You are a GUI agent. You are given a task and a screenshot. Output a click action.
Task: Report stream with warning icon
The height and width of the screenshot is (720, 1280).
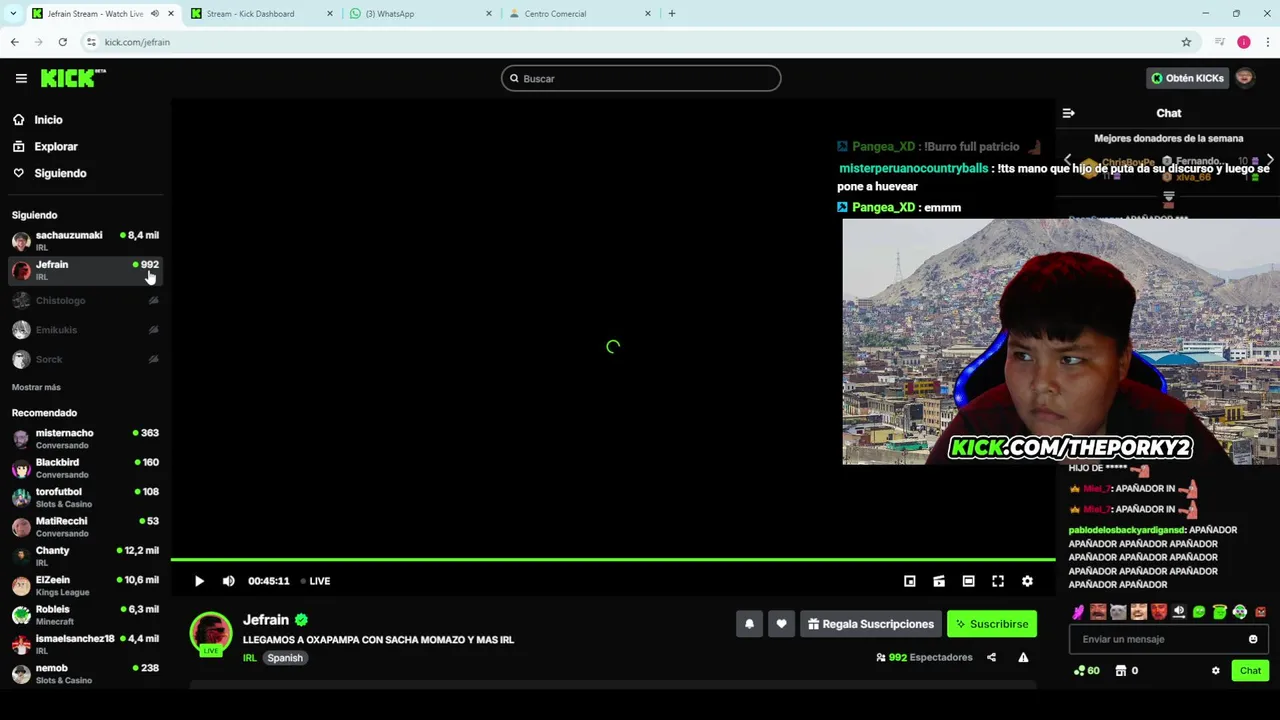1023,657
